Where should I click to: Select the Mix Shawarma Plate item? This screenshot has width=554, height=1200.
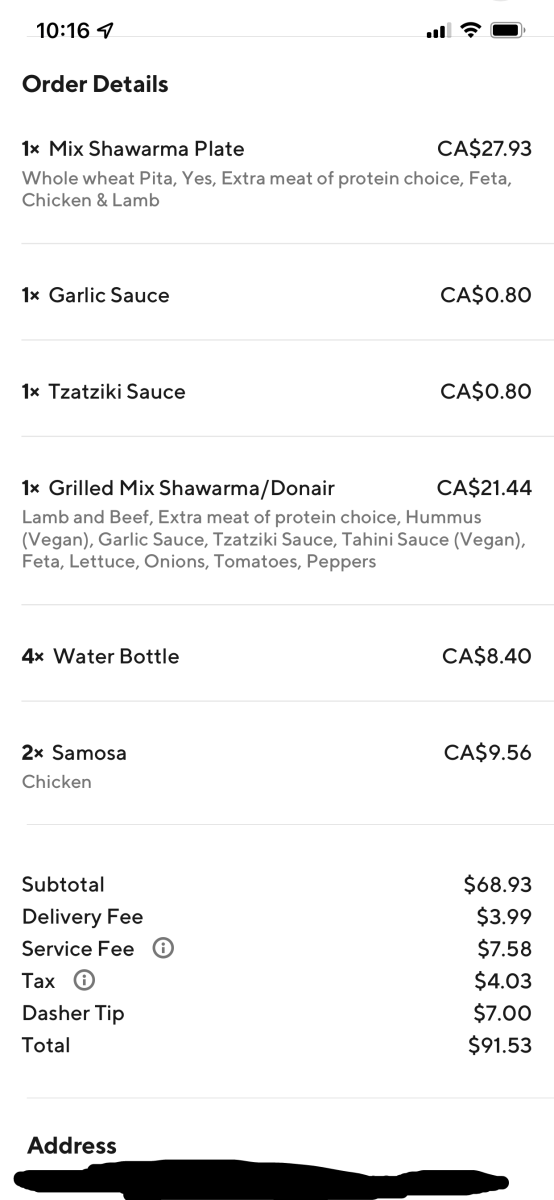click(x=277, y=174)
